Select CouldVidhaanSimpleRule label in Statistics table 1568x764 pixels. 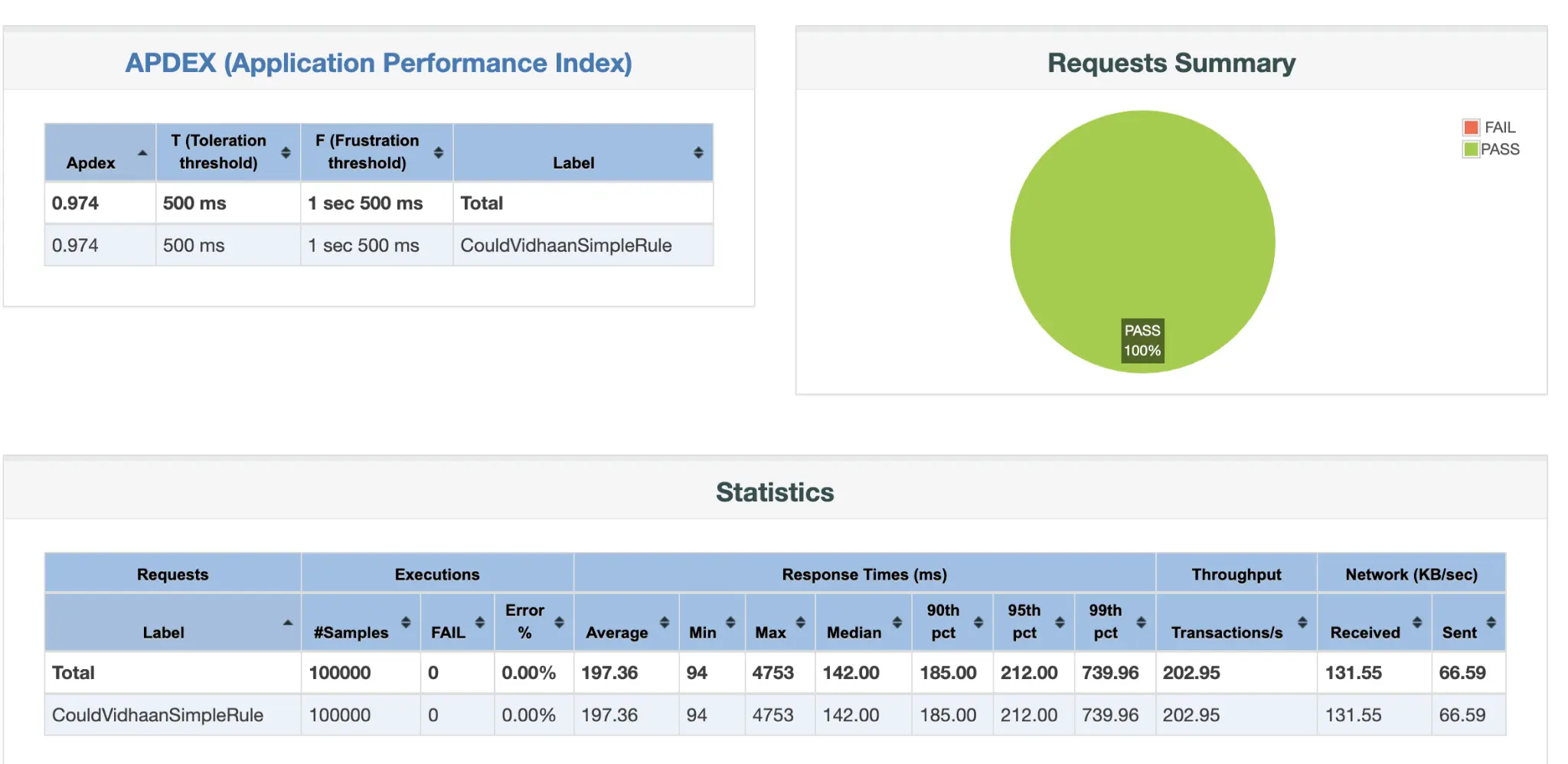158,715
